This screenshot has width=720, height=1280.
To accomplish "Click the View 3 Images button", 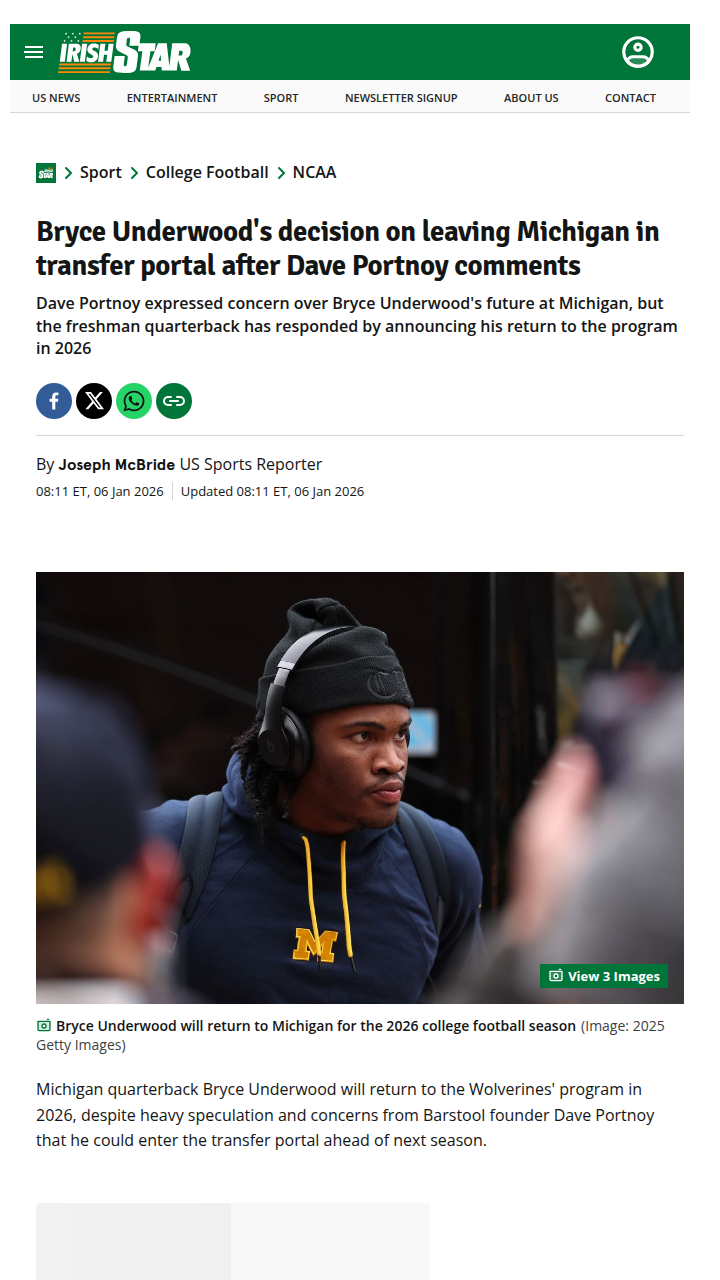I will pyautogui.click(x=604, y=976).
